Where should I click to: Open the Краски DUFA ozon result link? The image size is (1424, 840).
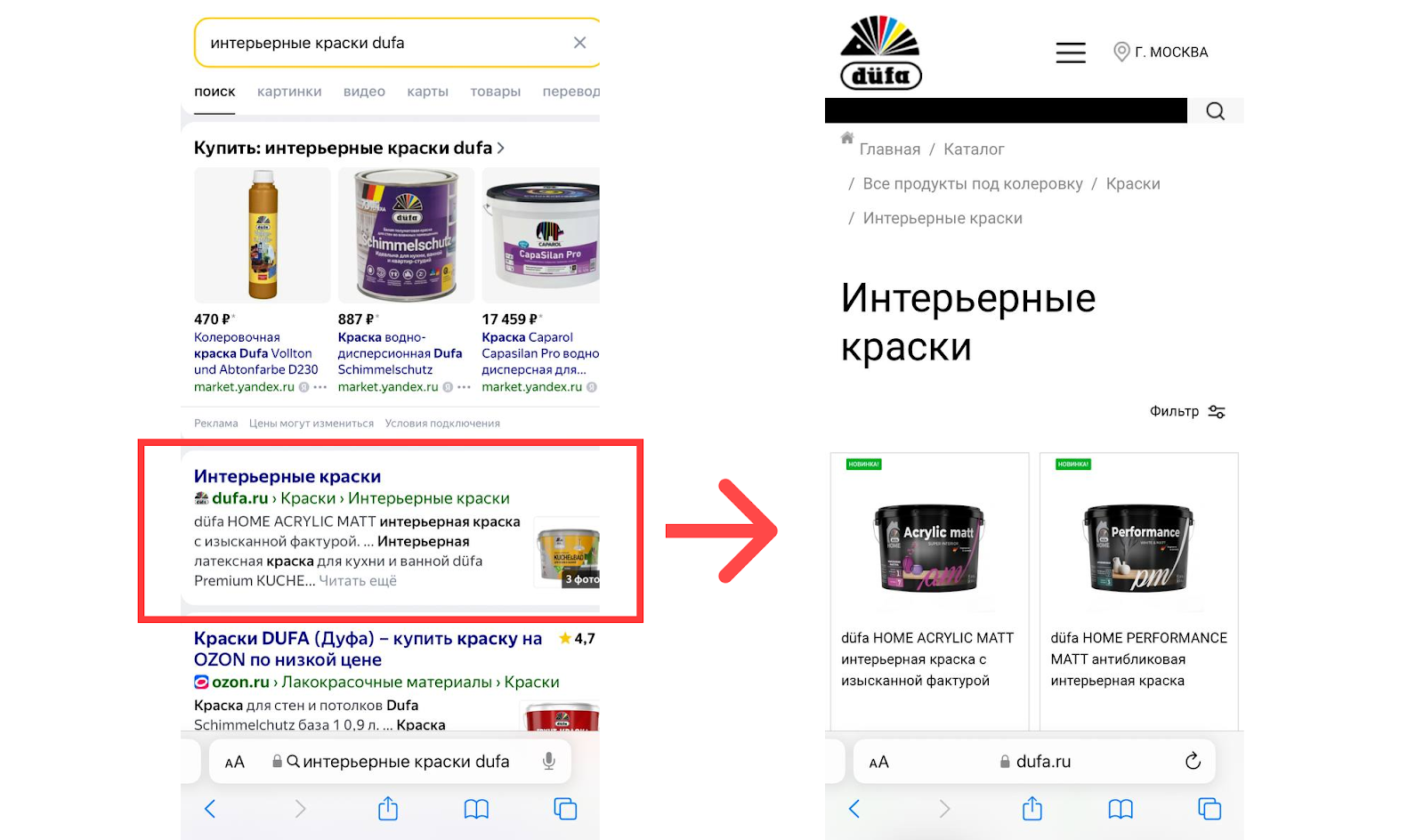[x=368, y=650]
